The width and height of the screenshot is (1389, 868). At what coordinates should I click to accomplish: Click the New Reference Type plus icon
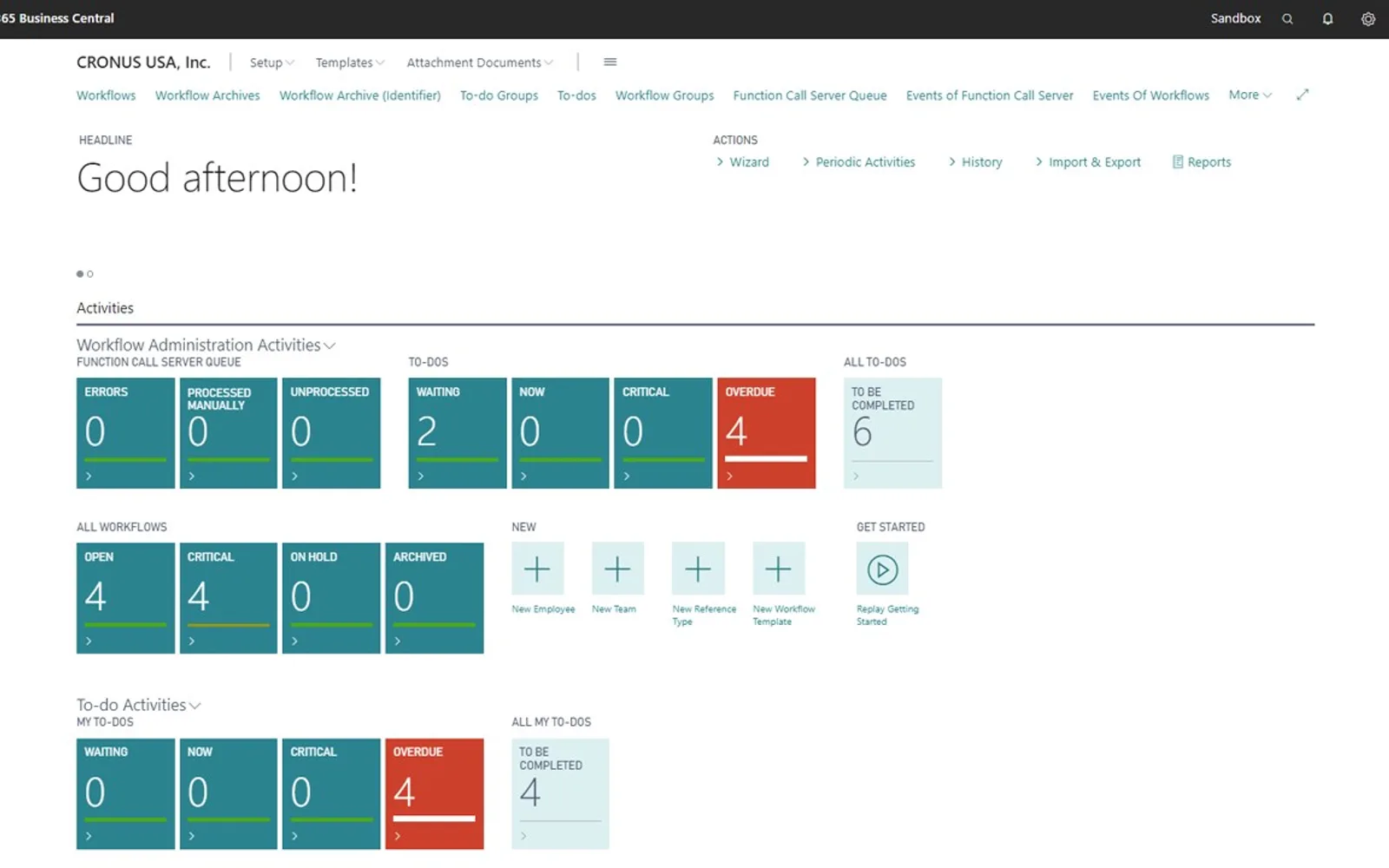(698, 569)
